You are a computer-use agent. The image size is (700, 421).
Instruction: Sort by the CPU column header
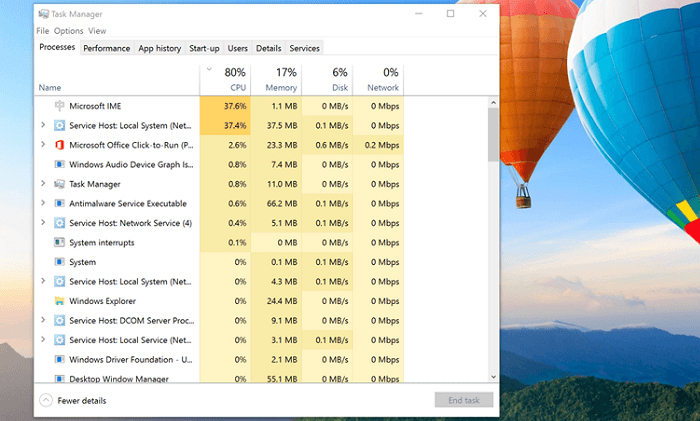tap(225, 79)
